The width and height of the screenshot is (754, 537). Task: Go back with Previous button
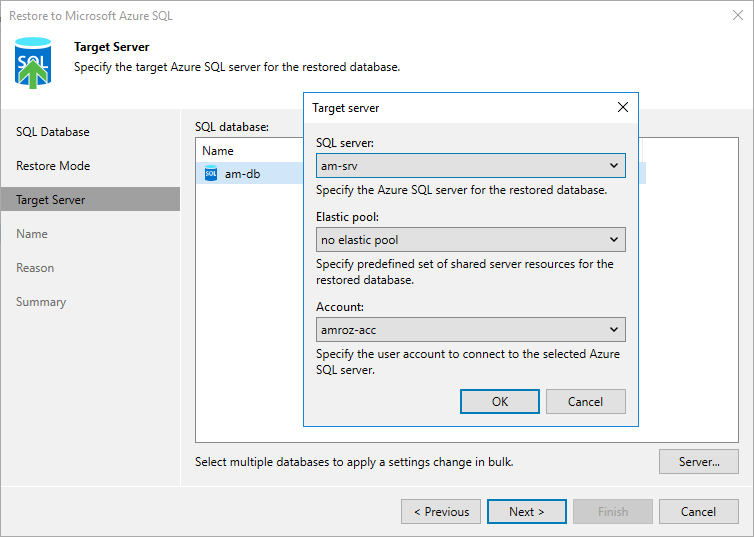(440, 512)
